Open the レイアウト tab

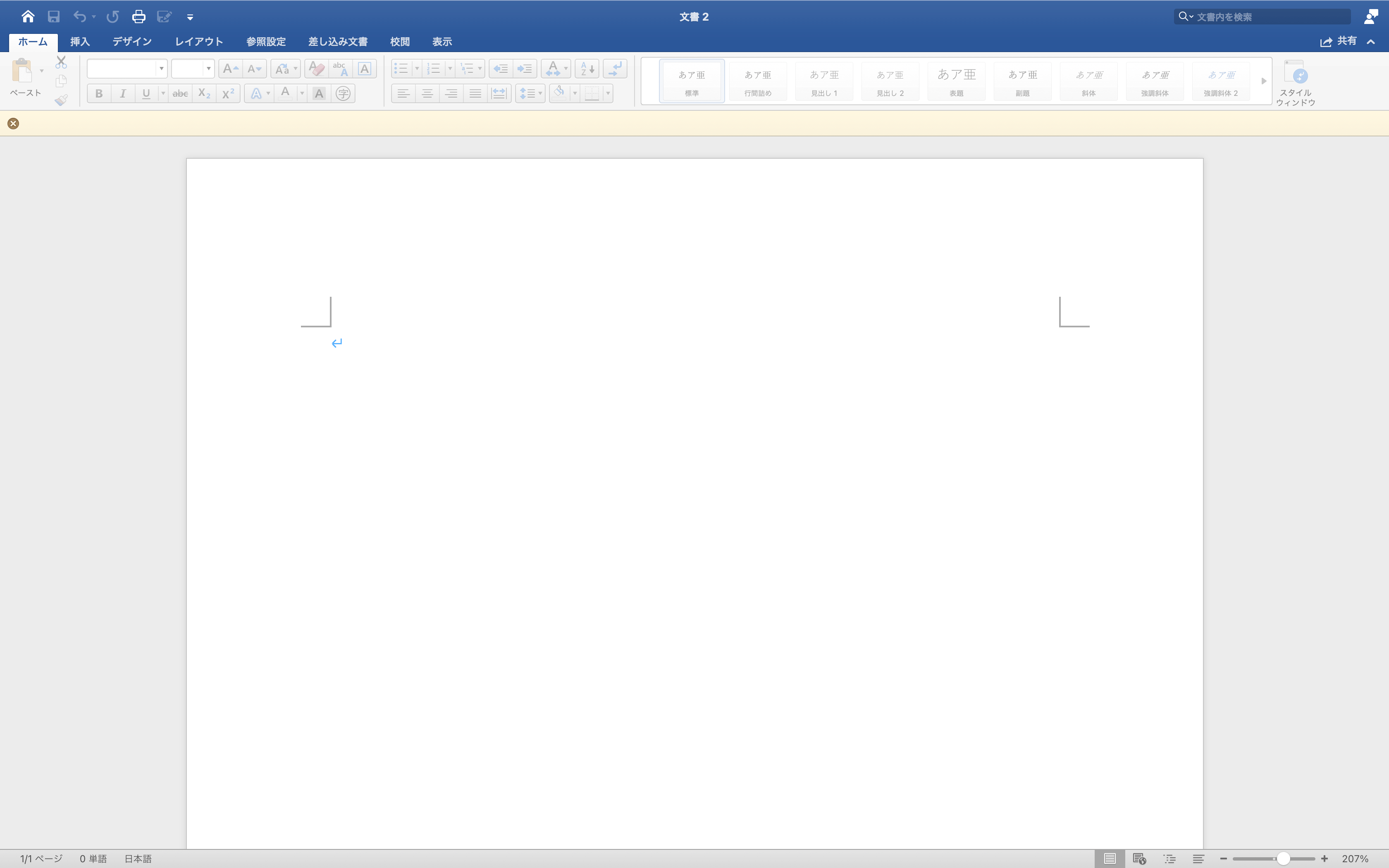pyautogui.click(x=198, y=42)
